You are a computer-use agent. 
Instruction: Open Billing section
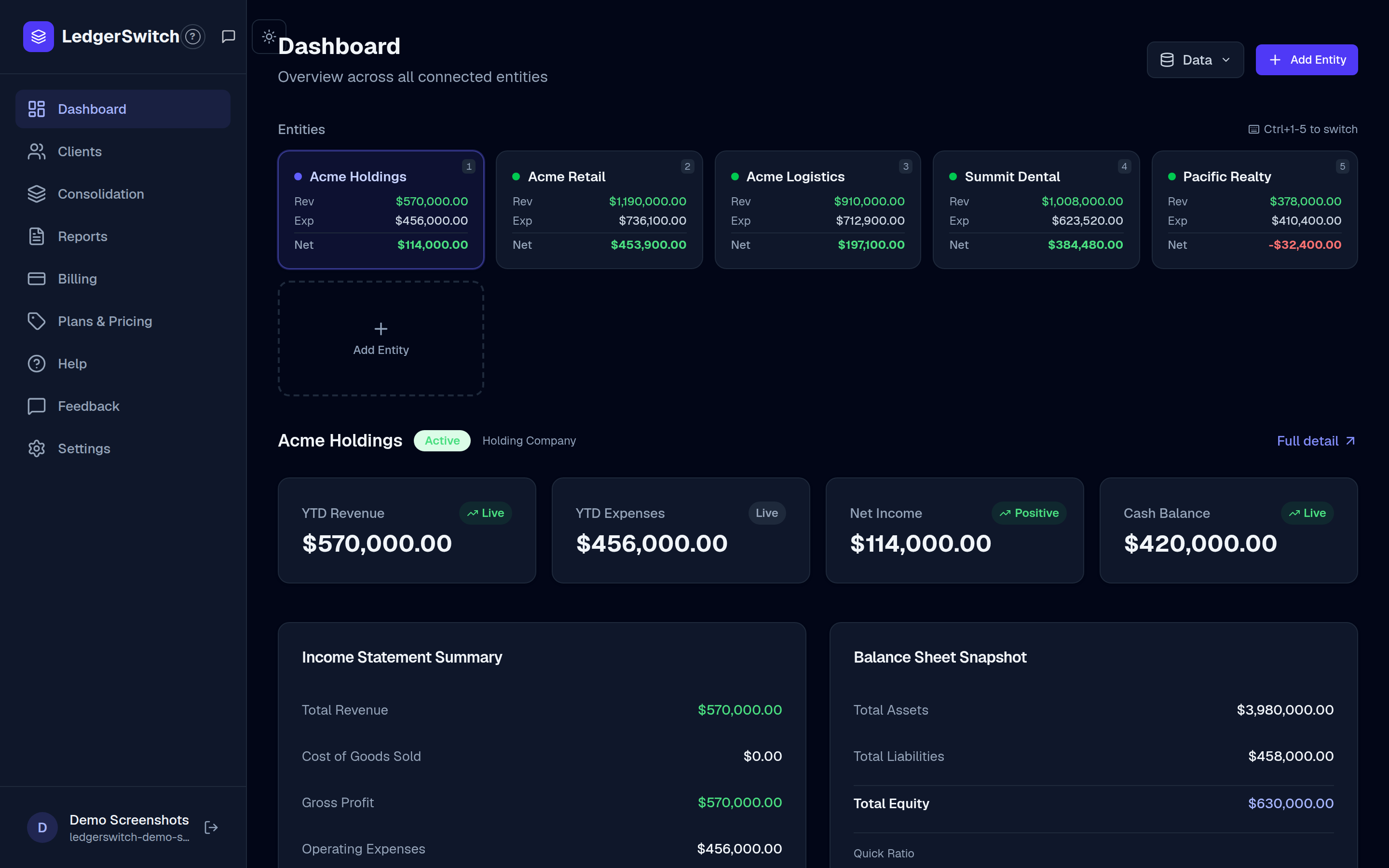pyautogui.click(x=123, y=279)
